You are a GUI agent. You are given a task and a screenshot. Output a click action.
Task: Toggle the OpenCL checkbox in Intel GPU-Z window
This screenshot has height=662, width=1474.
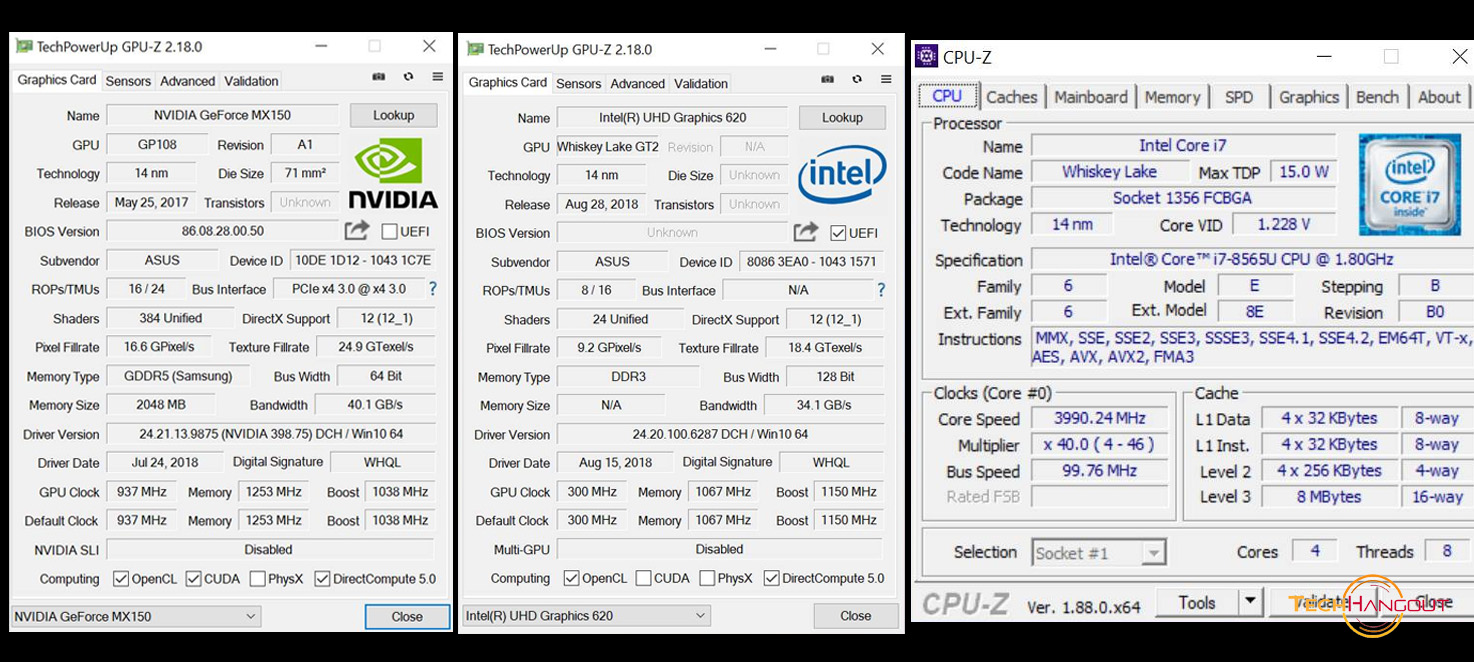pyautogui.click(x=571, y=578)
